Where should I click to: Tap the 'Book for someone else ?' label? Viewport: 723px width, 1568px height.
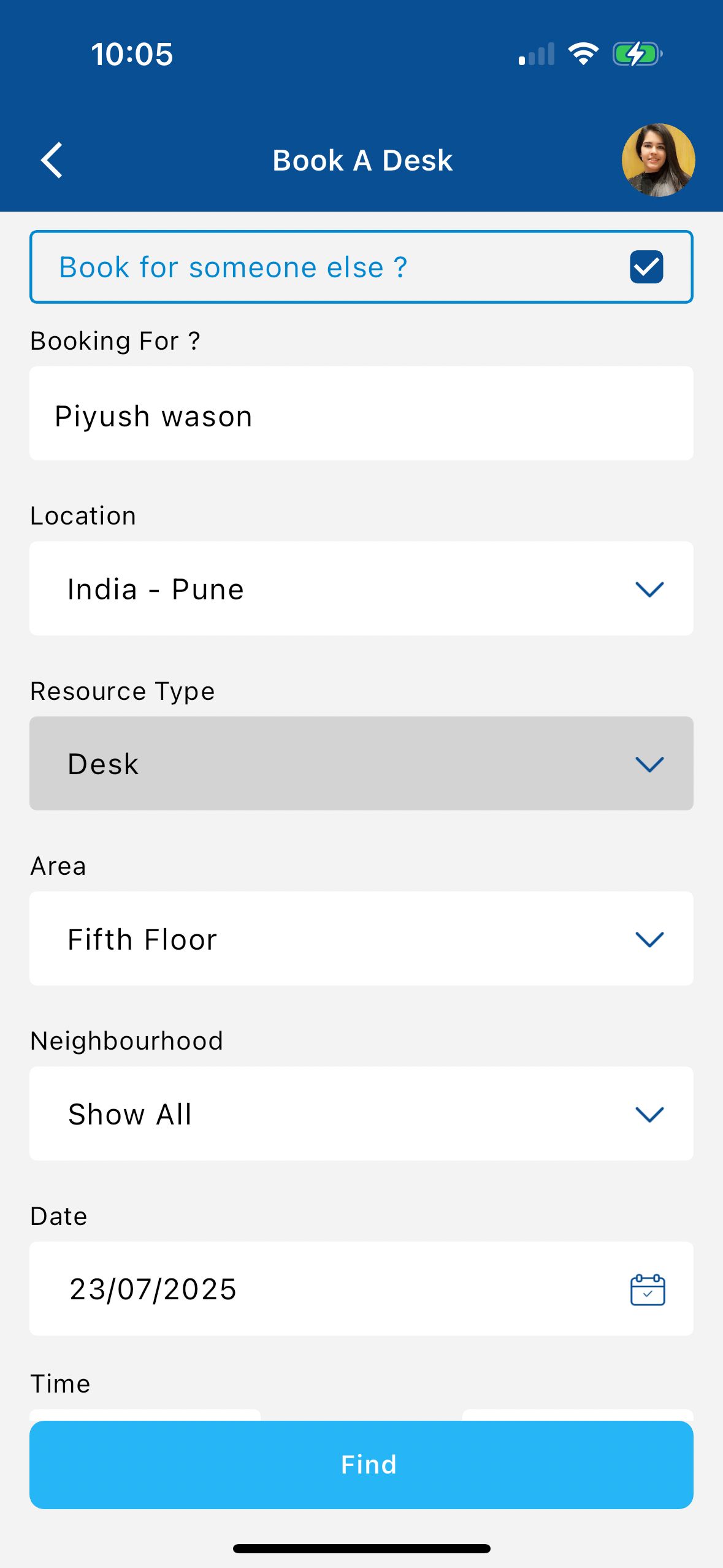[x=233, y=267]
